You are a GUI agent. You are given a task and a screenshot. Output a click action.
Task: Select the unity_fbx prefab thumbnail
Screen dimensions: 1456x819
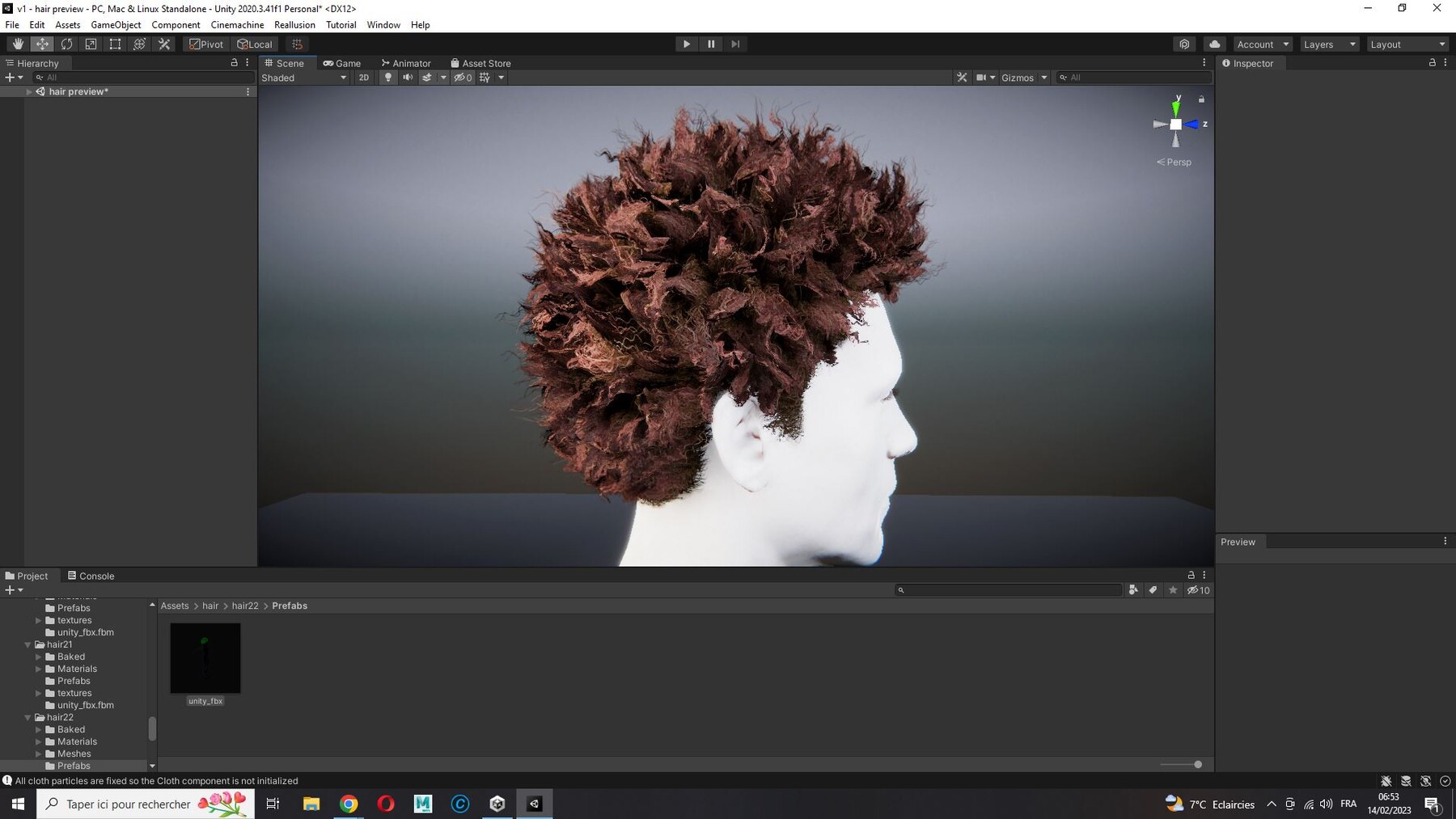click(205, 658)
